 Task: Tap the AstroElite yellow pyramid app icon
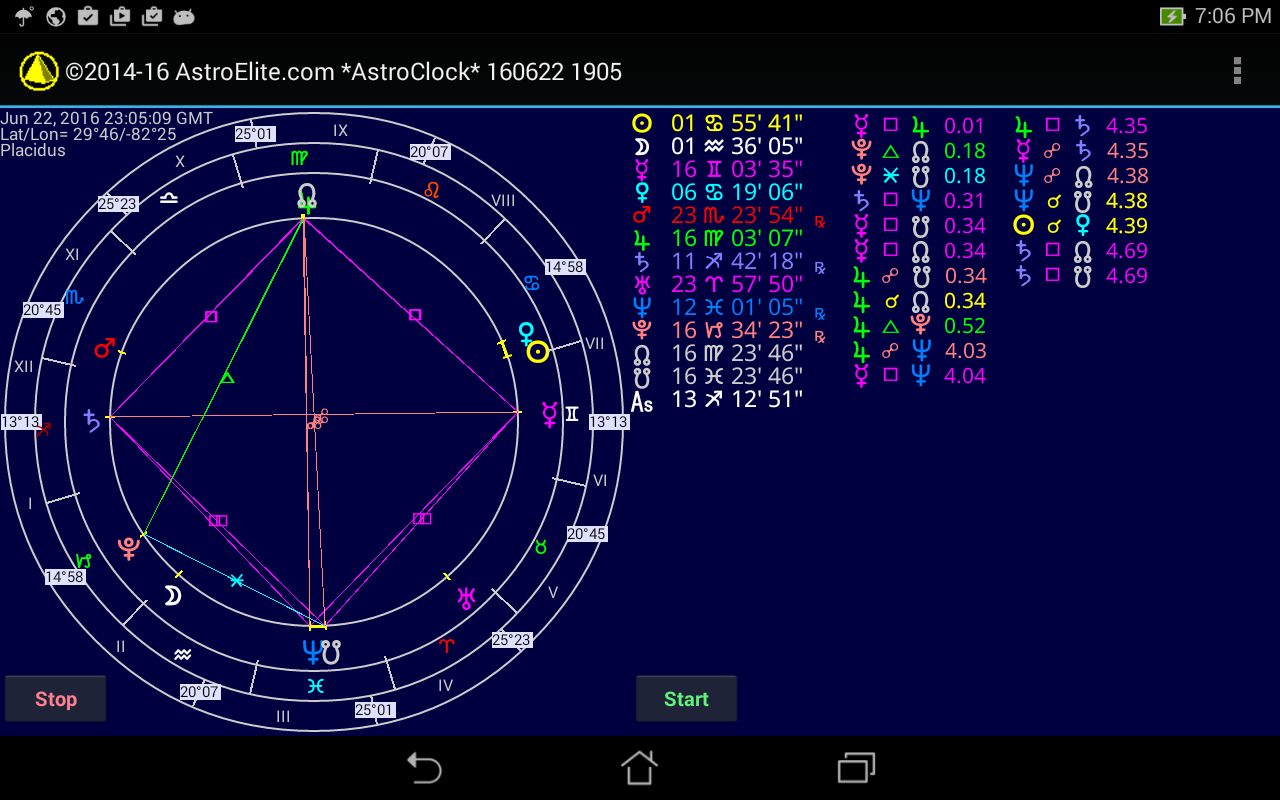point(39,71)
